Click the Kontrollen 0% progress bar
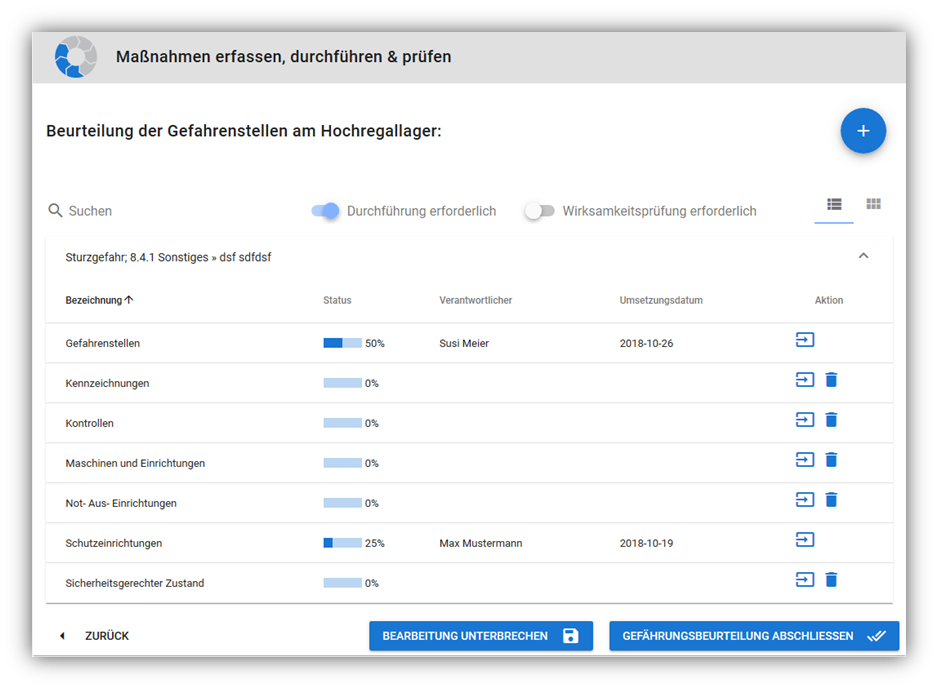This screenshot has width=938, height=689. coord(342,423)
